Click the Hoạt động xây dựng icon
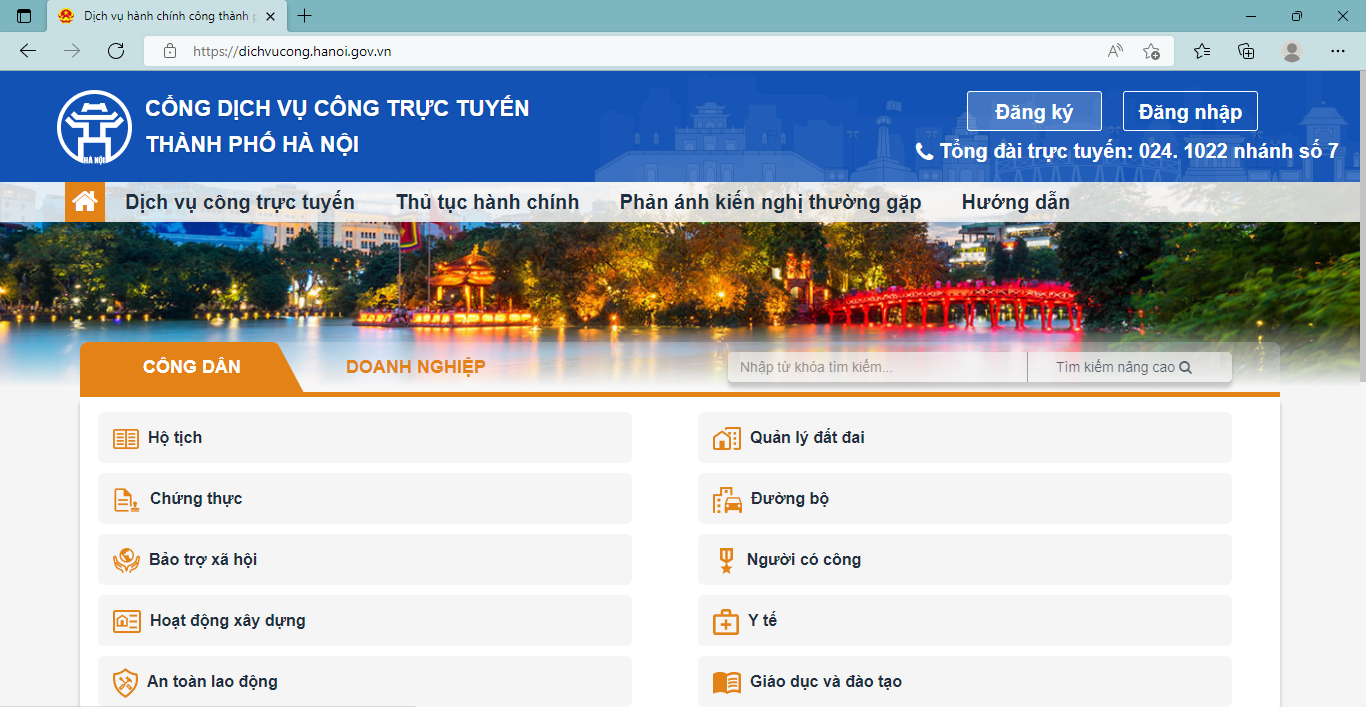This screenshot has width=1366, height=707. (x=127, y=621)
